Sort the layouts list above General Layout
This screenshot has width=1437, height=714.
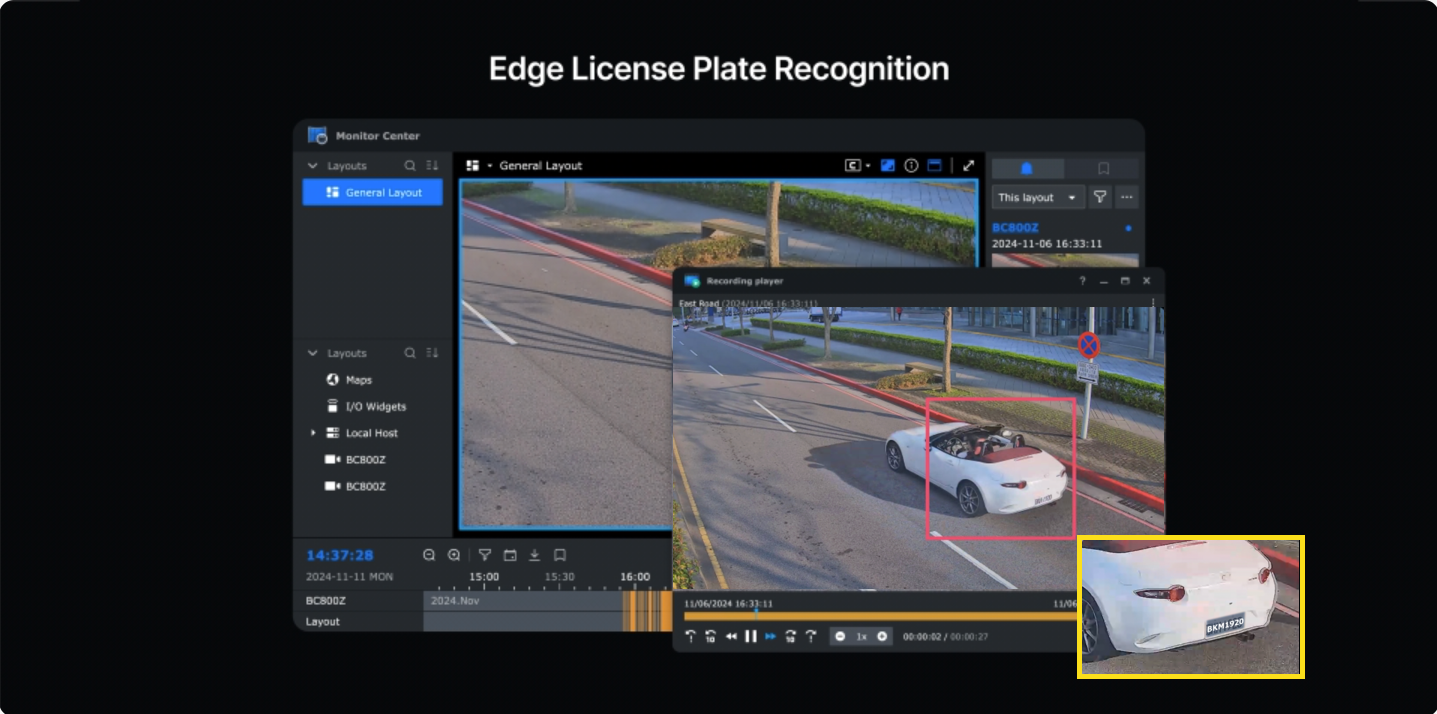[433, 166]
